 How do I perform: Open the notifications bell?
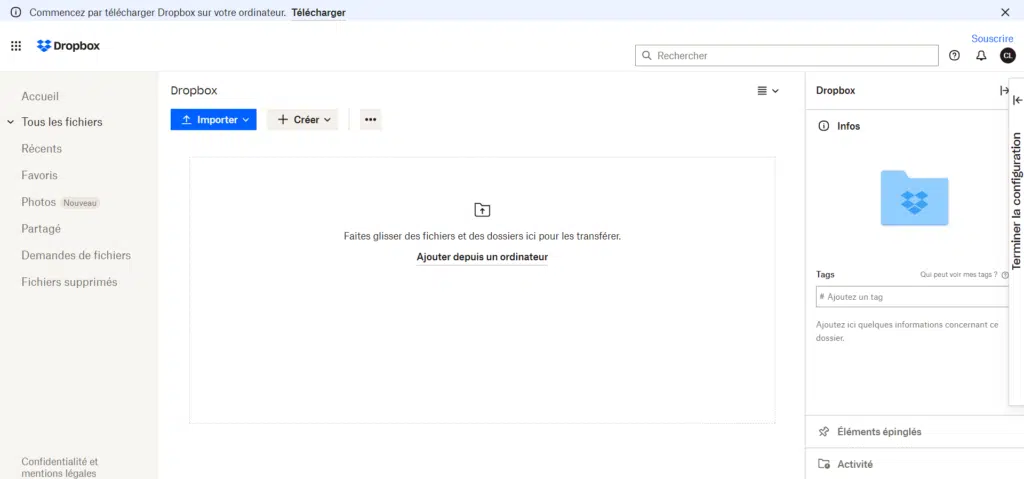(981, 56)
